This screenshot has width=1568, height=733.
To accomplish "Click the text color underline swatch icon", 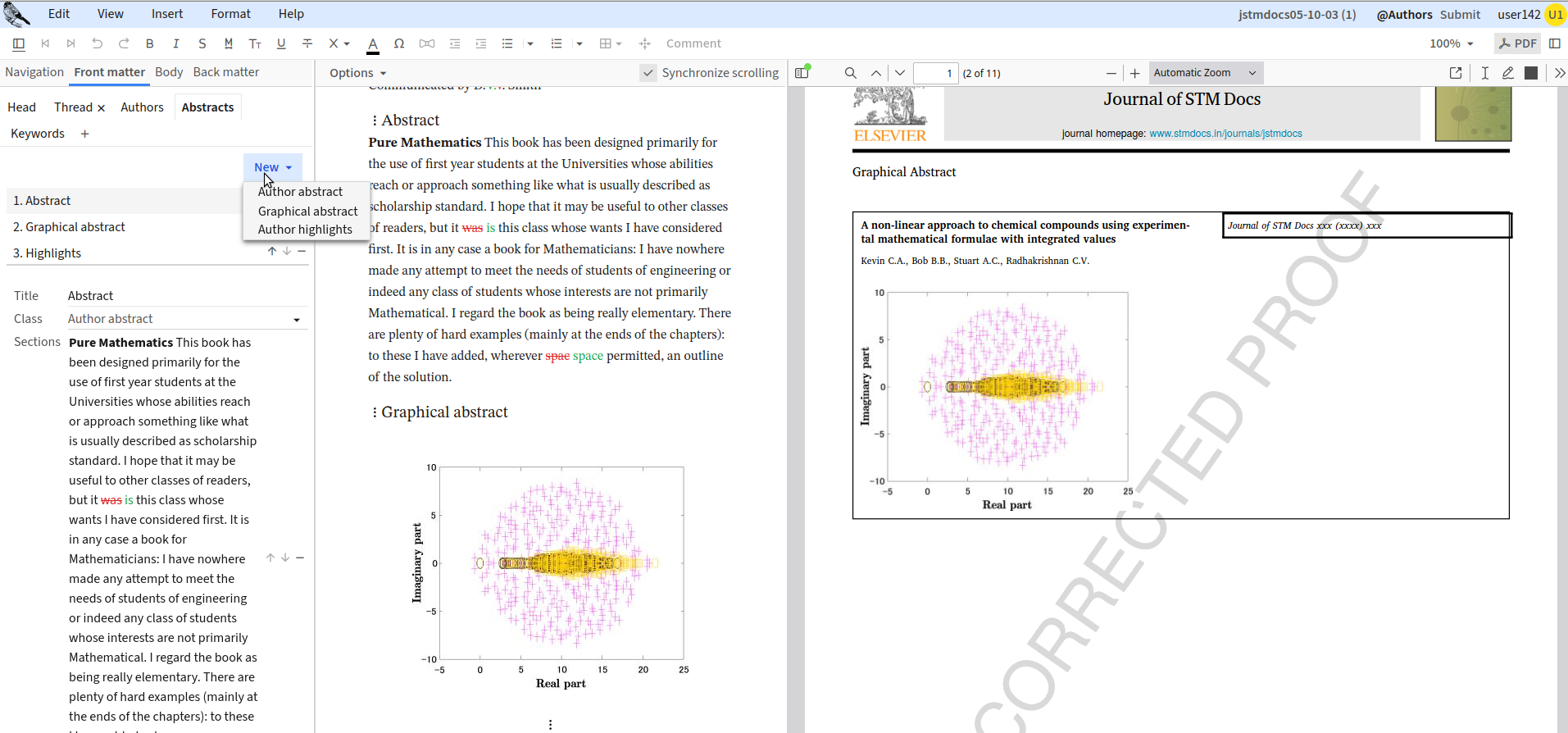I will [373, 44].
